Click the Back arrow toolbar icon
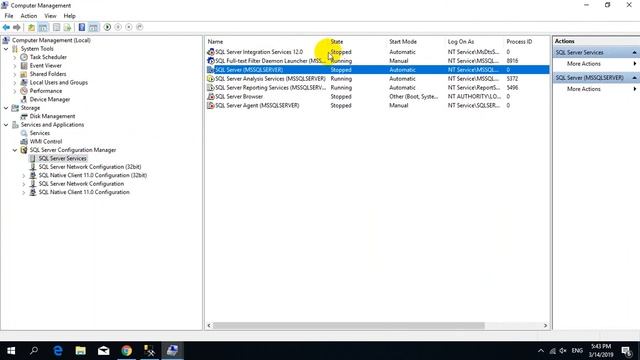This screenshot has width=640, height=360. (x=6, y=27)
